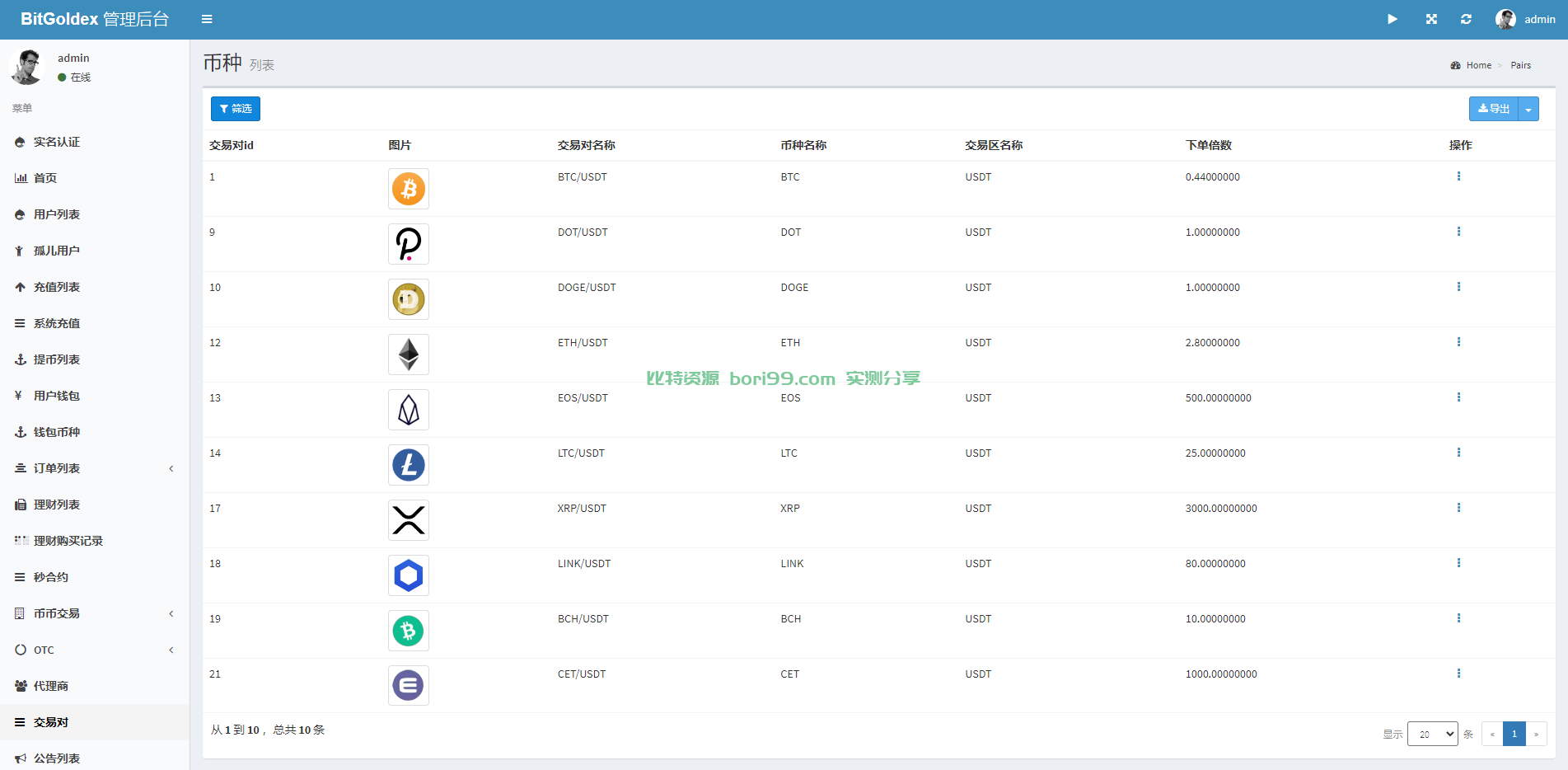Open actions menu for XRP/USDT row
This screenshot has width=1568, height=770.
(1458, 508)
